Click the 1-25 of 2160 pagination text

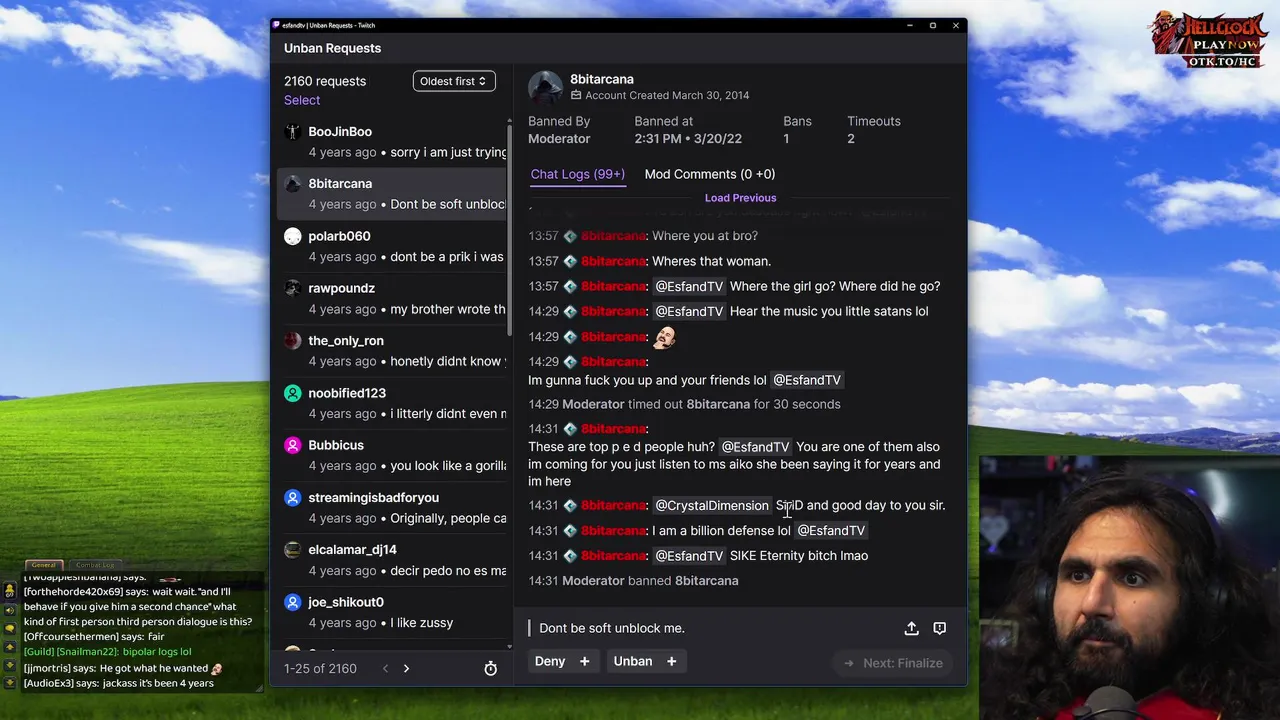(x=320, y=668)
